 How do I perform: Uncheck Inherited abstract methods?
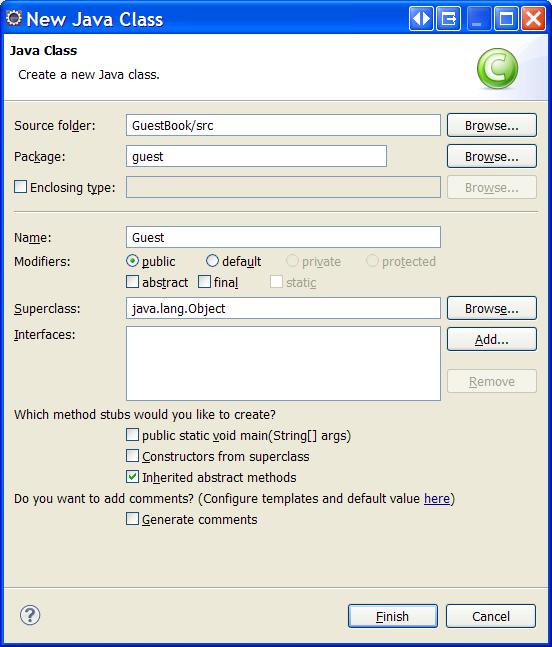point(132,477)
